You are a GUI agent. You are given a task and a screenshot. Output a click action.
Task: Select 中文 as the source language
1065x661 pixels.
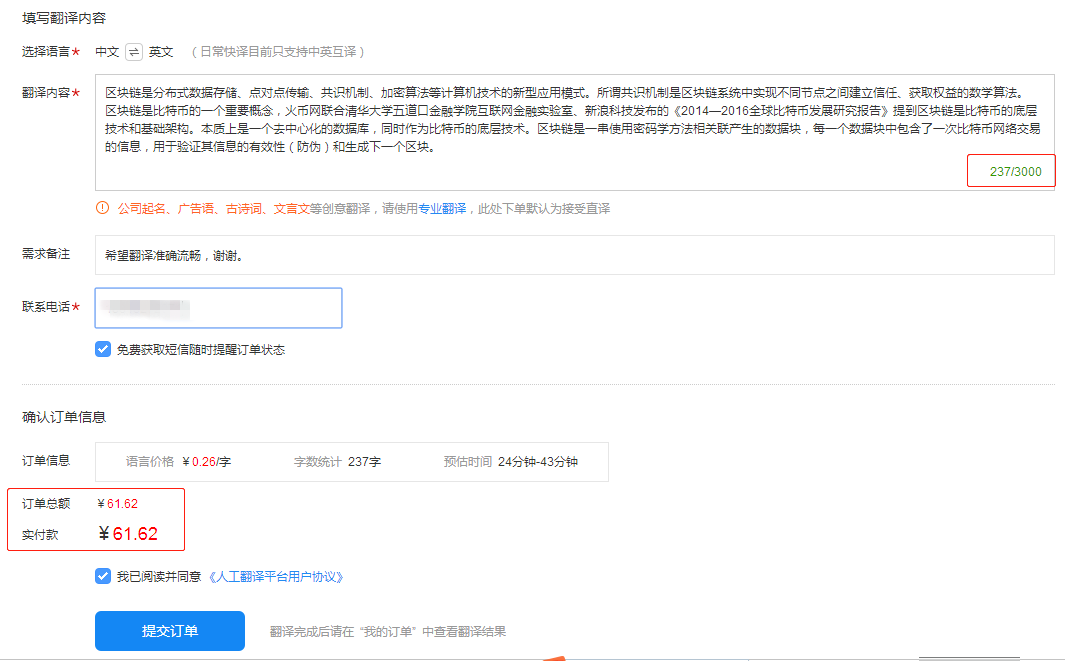pos(107,52)
